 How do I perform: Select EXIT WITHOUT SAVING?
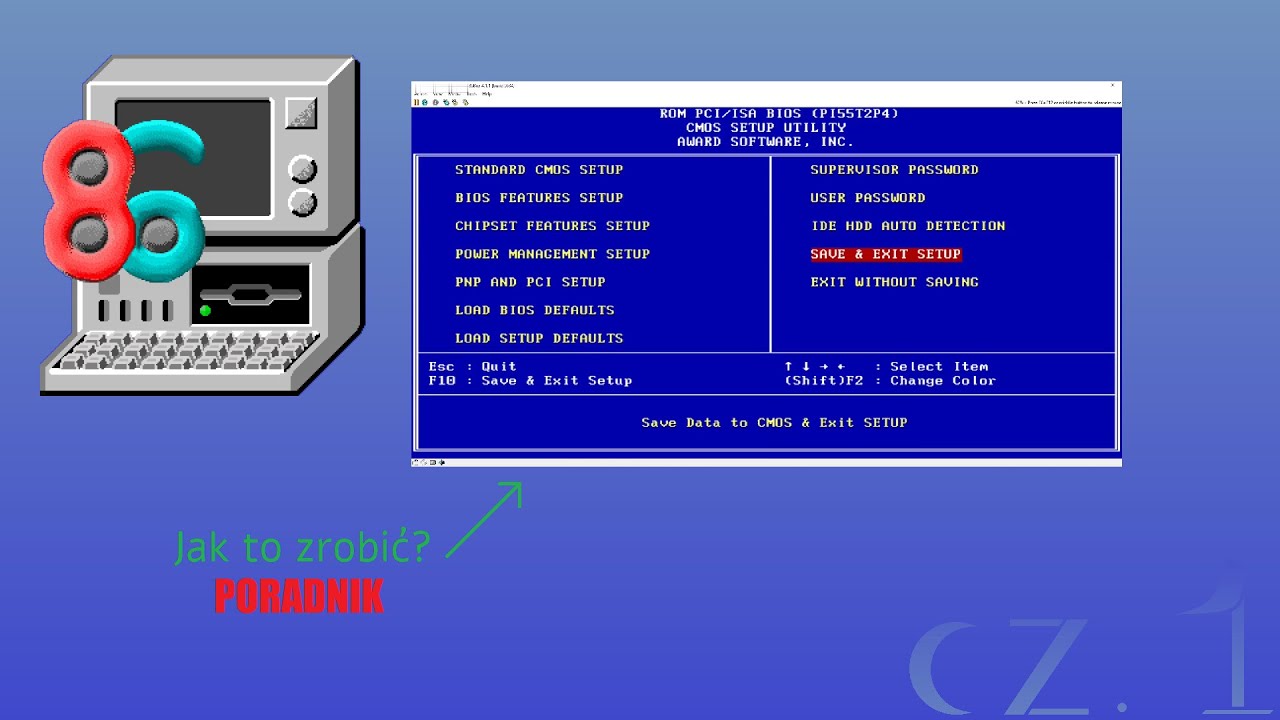[894, 282]
